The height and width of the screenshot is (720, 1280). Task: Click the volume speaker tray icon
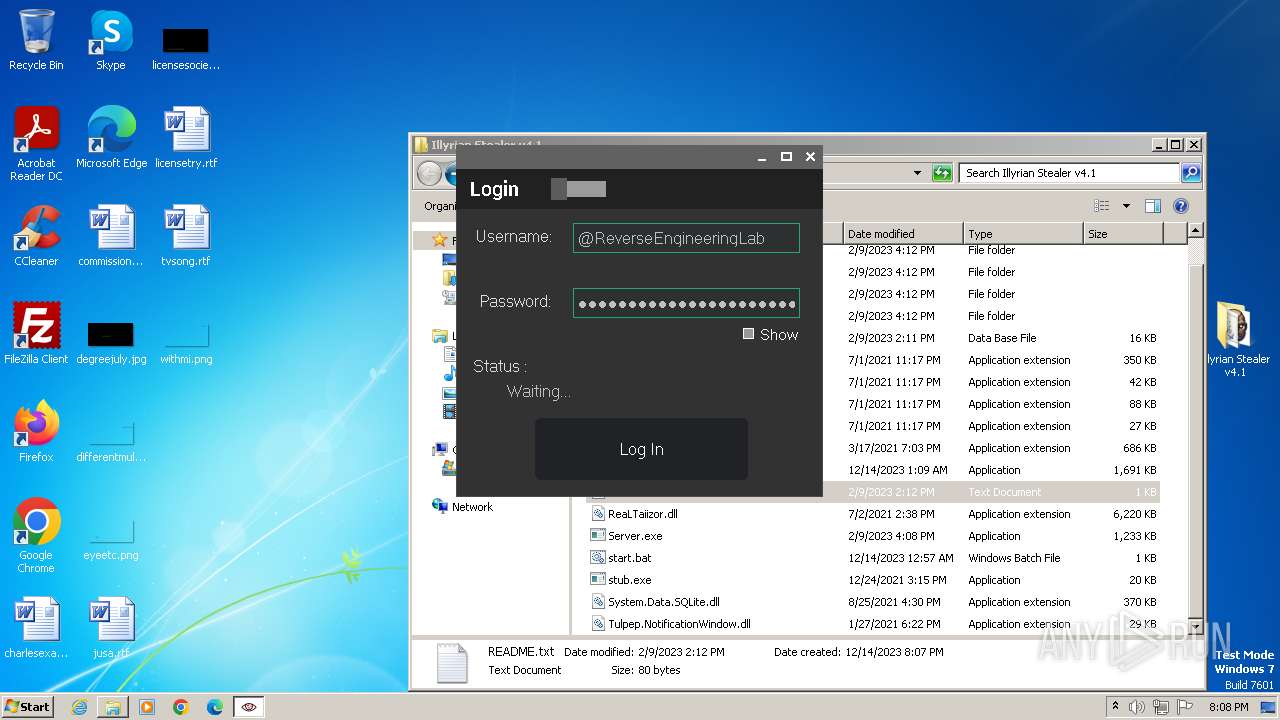pyautogui.click(x=1137, y=707)
